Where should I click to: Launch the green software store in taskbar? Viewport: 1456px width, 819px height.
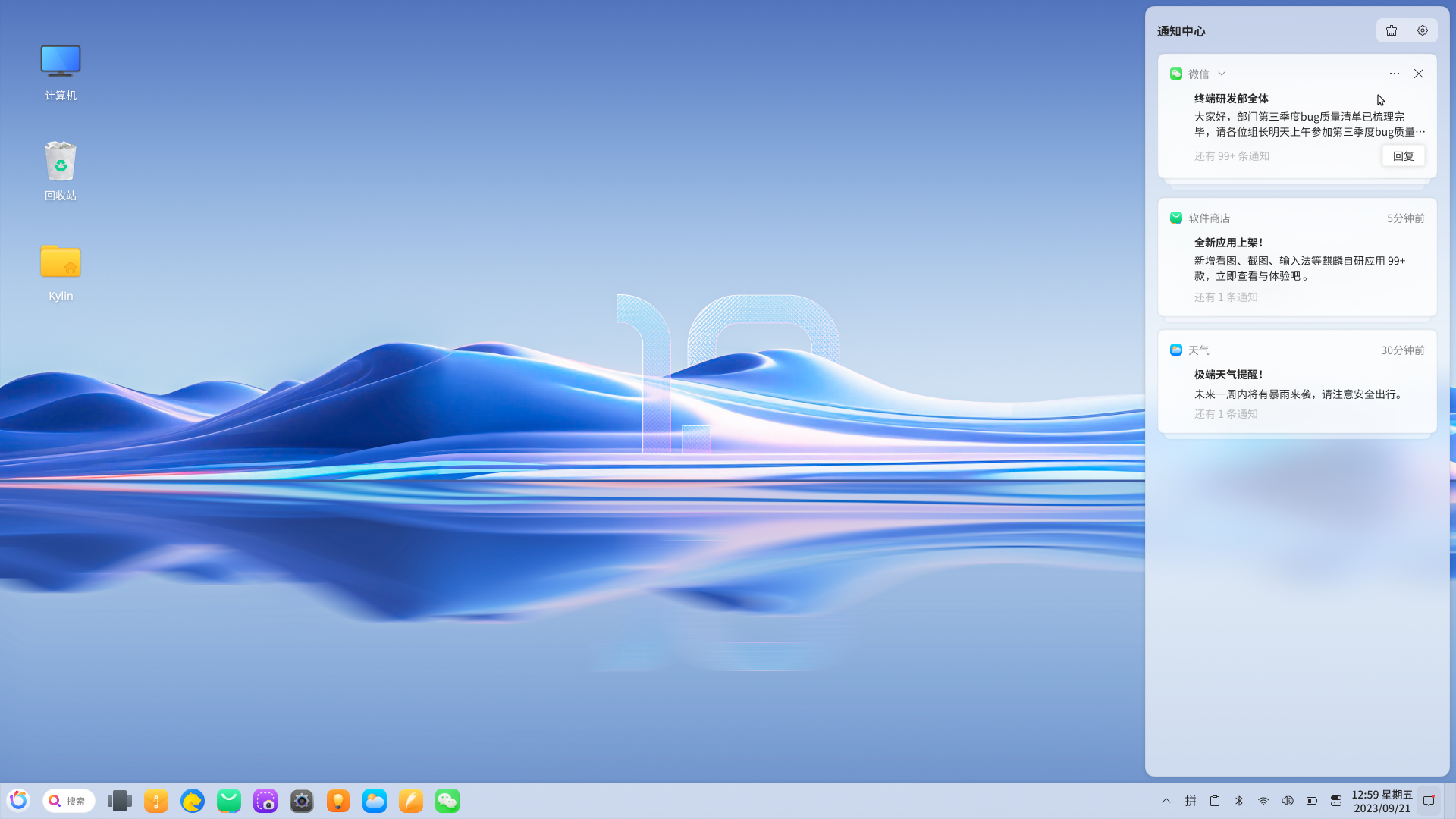click(229, 801)
